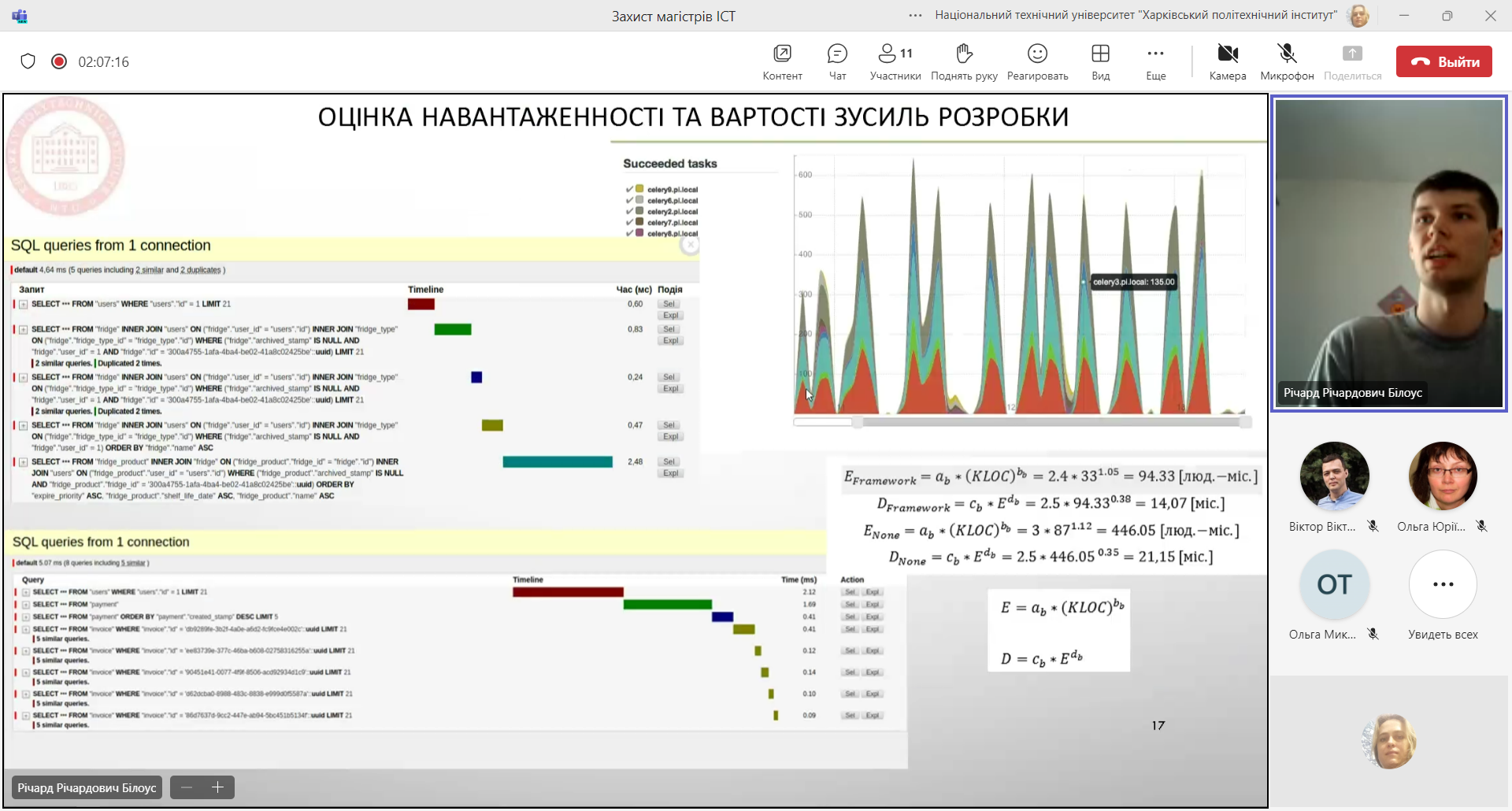Screen dimensions: 1512x811
Task: Click the shield security icon
Action: coord(28,61)
